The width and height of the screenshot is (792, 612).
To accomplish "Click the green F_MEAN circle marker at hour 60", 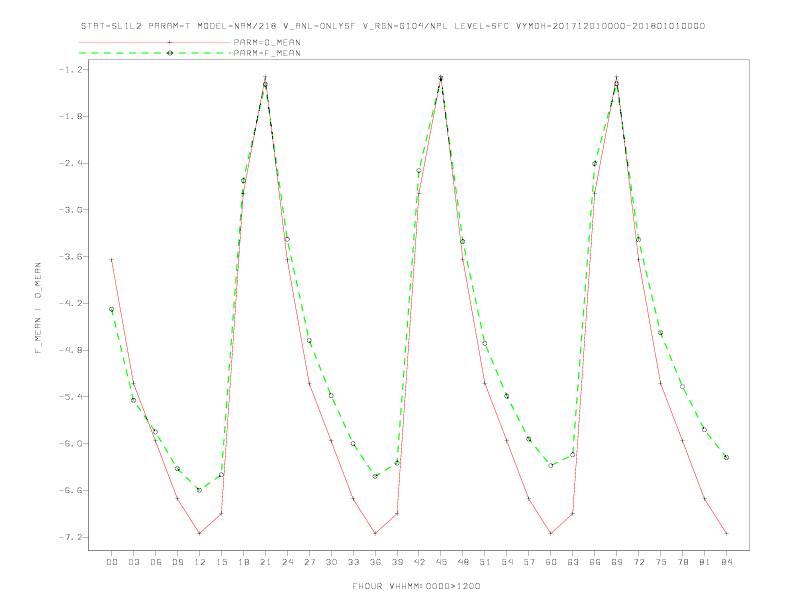I will pyautogui.click(x=551, y=466).
